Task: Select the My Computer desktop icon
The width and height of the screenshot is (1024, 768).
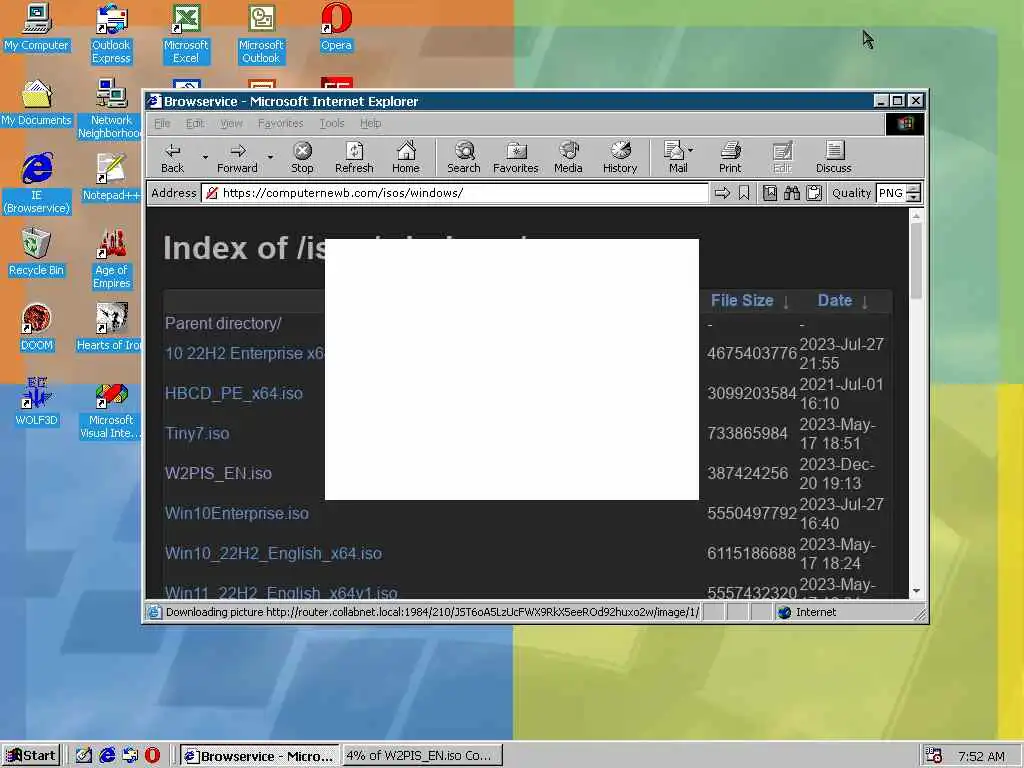Action: pyautogui.click(x=37, y=28)
